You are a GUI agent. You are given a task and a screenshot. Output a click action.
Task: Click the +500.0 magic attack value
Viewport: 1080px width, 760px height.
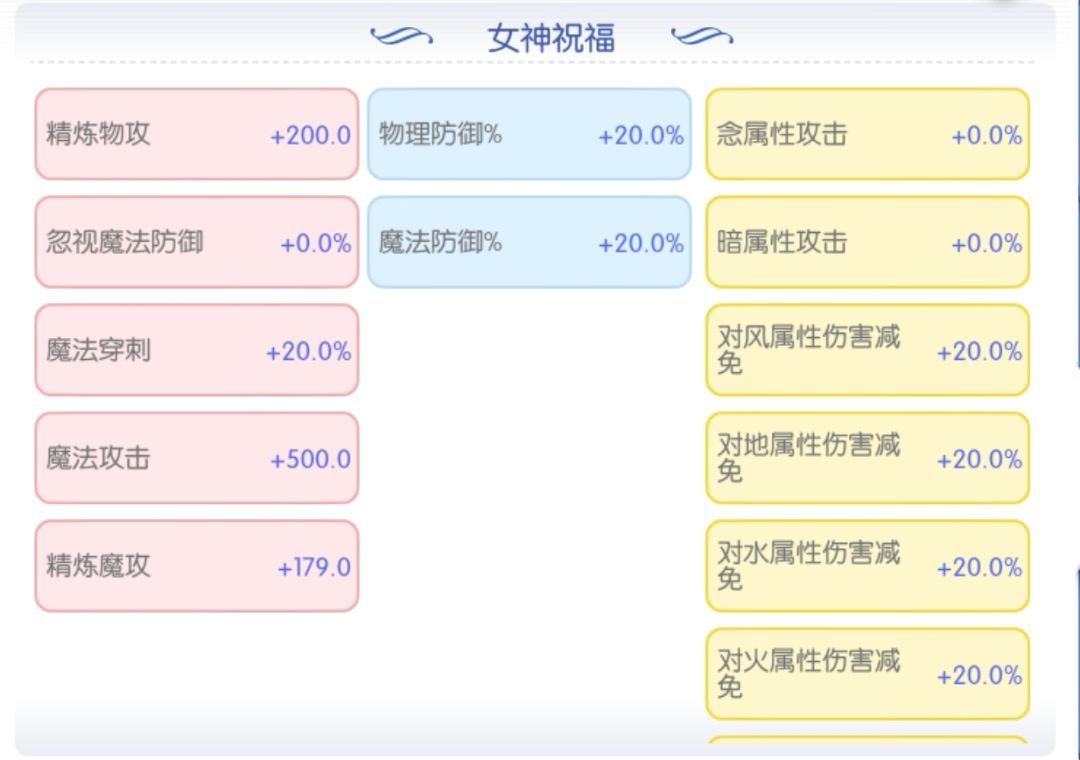pyautogui.click(x=310, y=459)
